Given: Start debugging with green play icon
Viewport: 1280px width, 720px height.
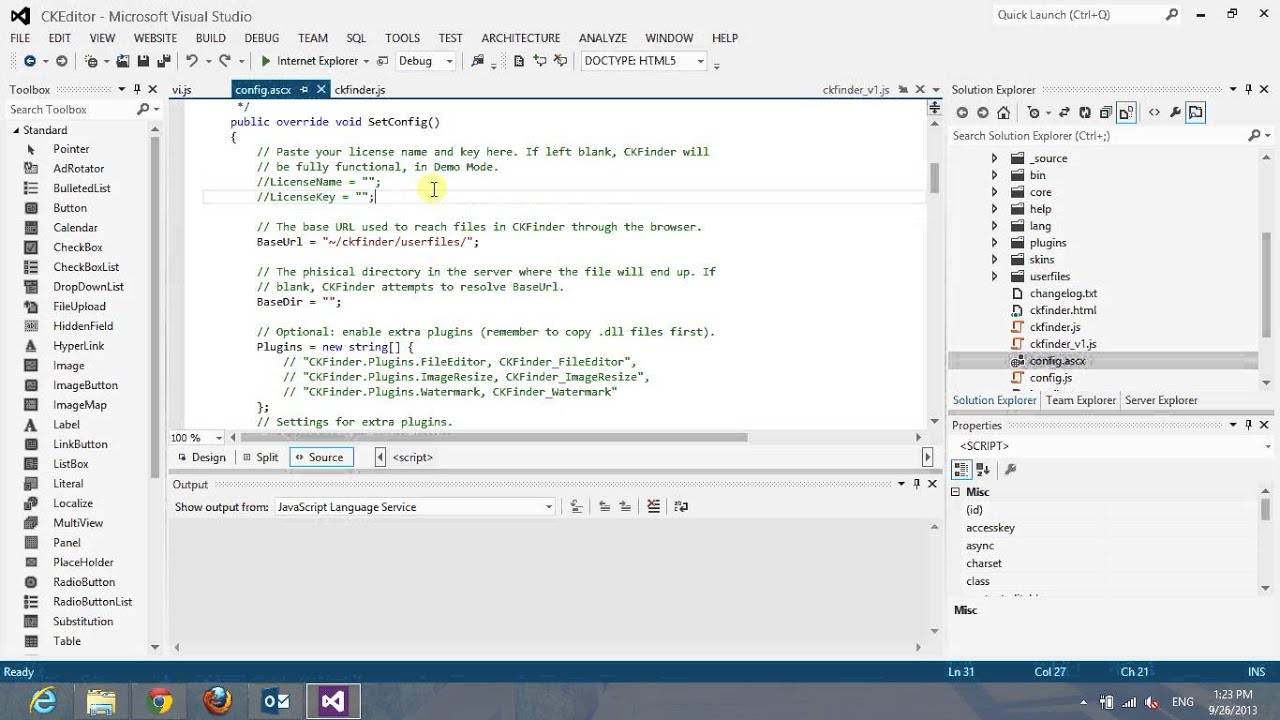Looking at the screenshot, I should 266,61.
